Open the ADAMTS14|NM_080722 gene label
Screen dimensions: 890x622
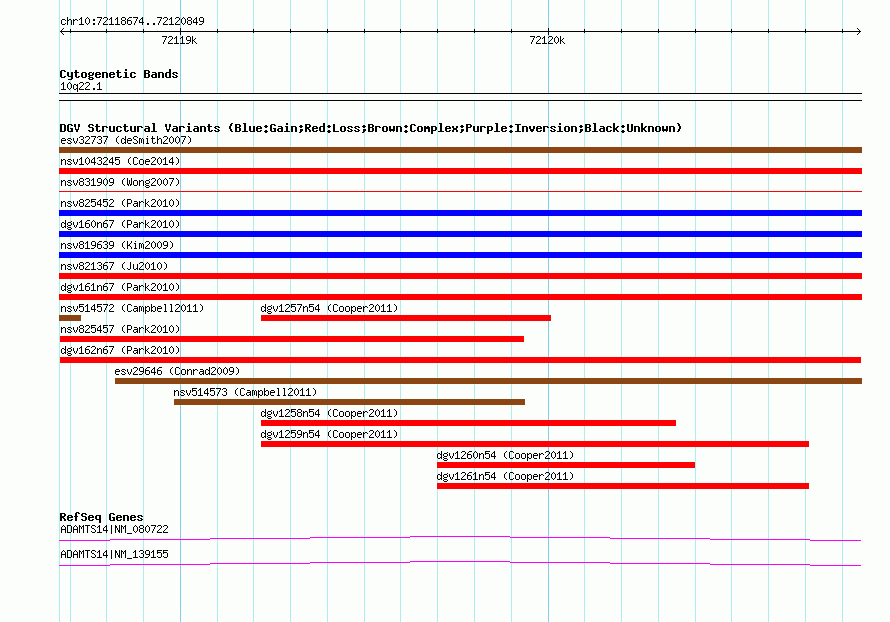coord(114,529)
